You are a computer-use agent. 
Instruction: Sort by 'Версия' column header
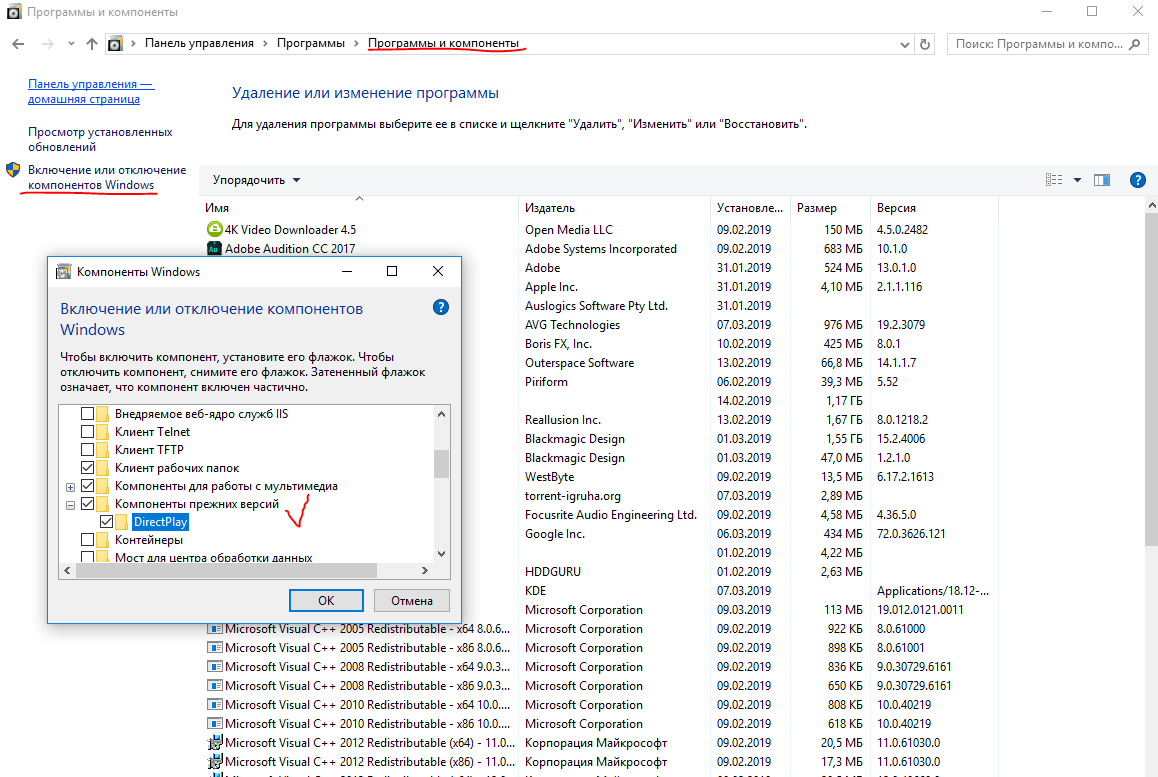point(934,208)
